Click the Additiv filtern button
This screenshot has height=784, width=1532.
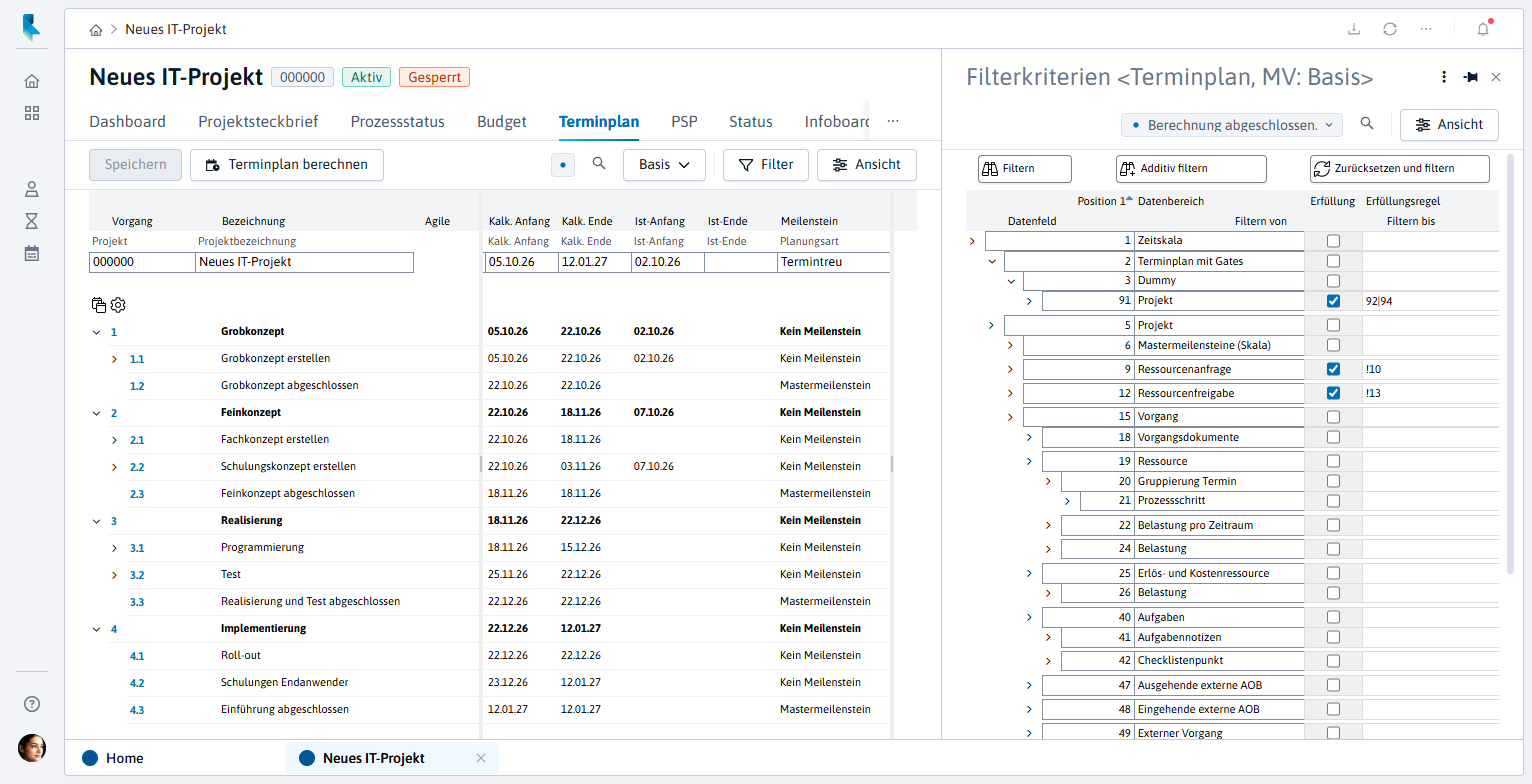pyautogui.click(x=1191, y=169)
